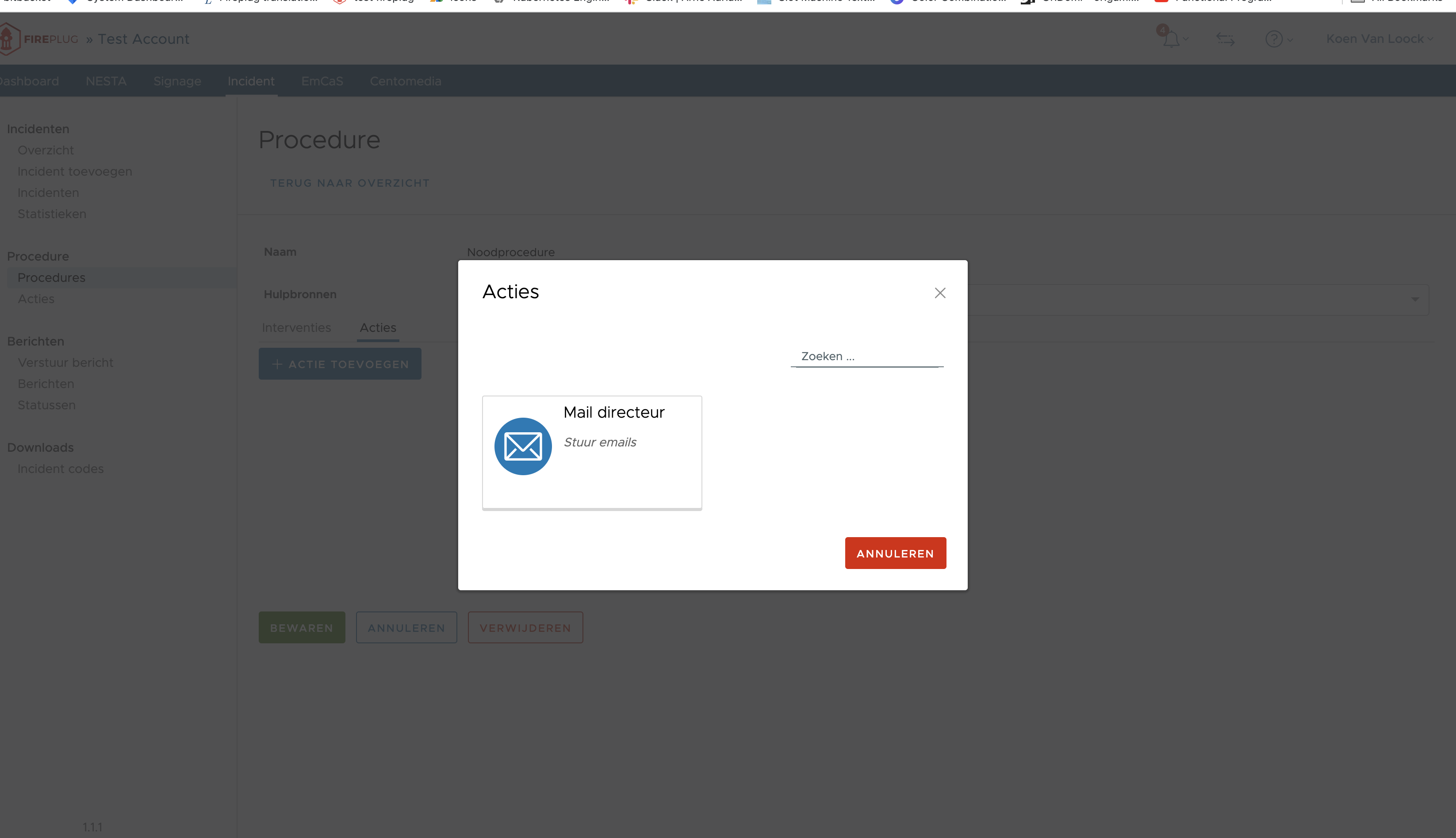Open Statistieken in the sidebar
This screenshot has width=1456, height=838.
pyautogui.click(x=52, y=214)
